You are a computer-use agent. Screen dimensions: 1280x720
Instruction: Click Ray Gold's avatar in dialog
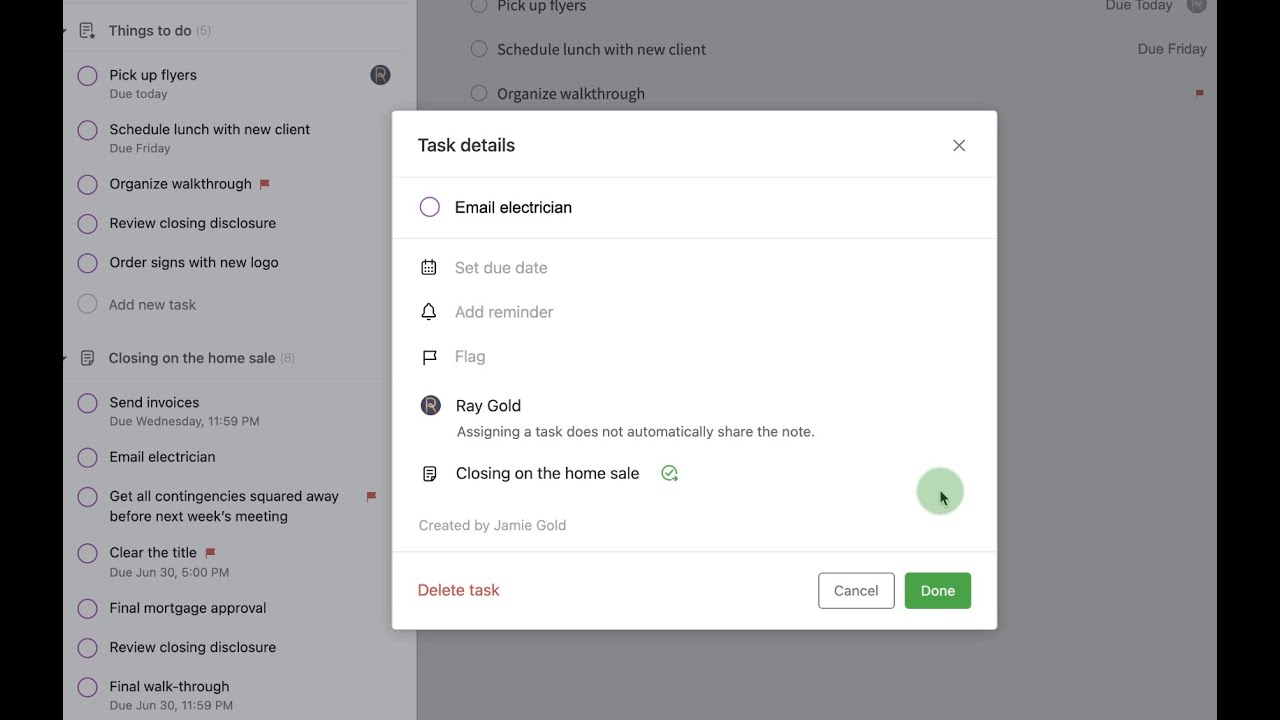coord(431,405)
